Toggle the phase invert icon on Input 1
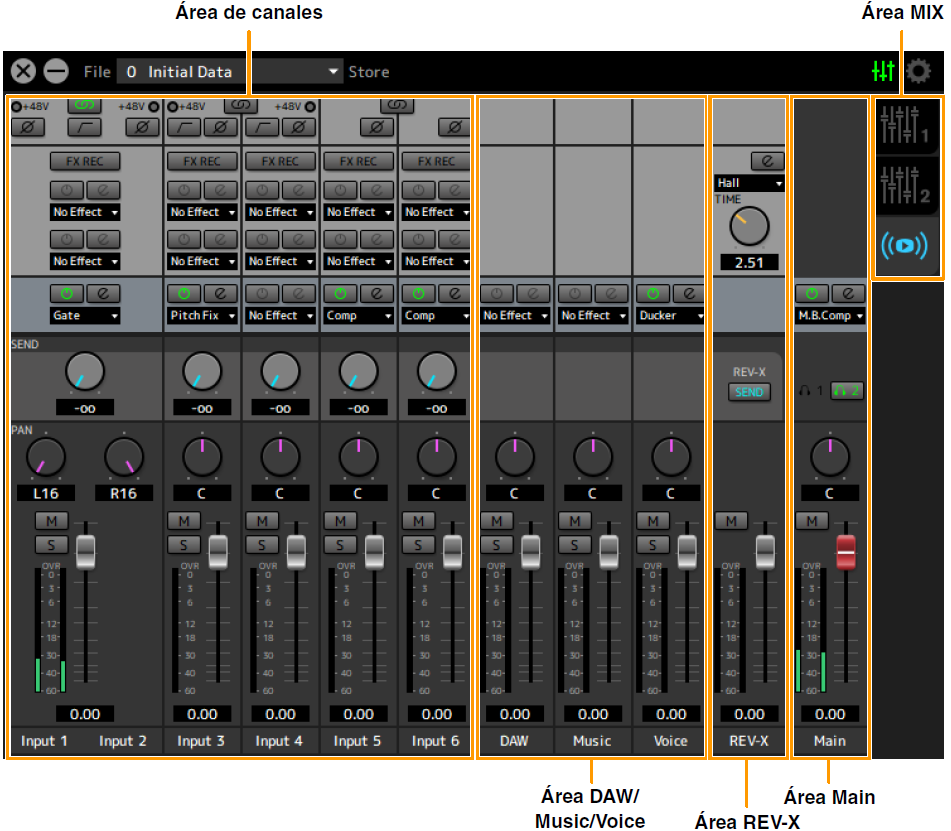Viewport: 951px width, 831px height. click(x=26, y=126)
